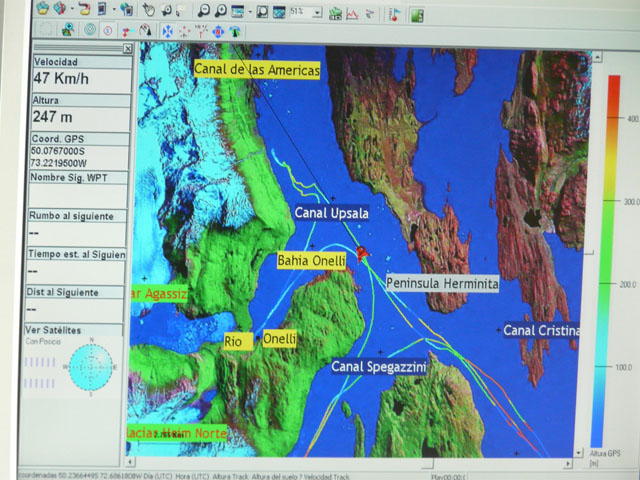Viewport: 640px width, 480px height.
Task: Close the data panel with X button
Action: 128,48
